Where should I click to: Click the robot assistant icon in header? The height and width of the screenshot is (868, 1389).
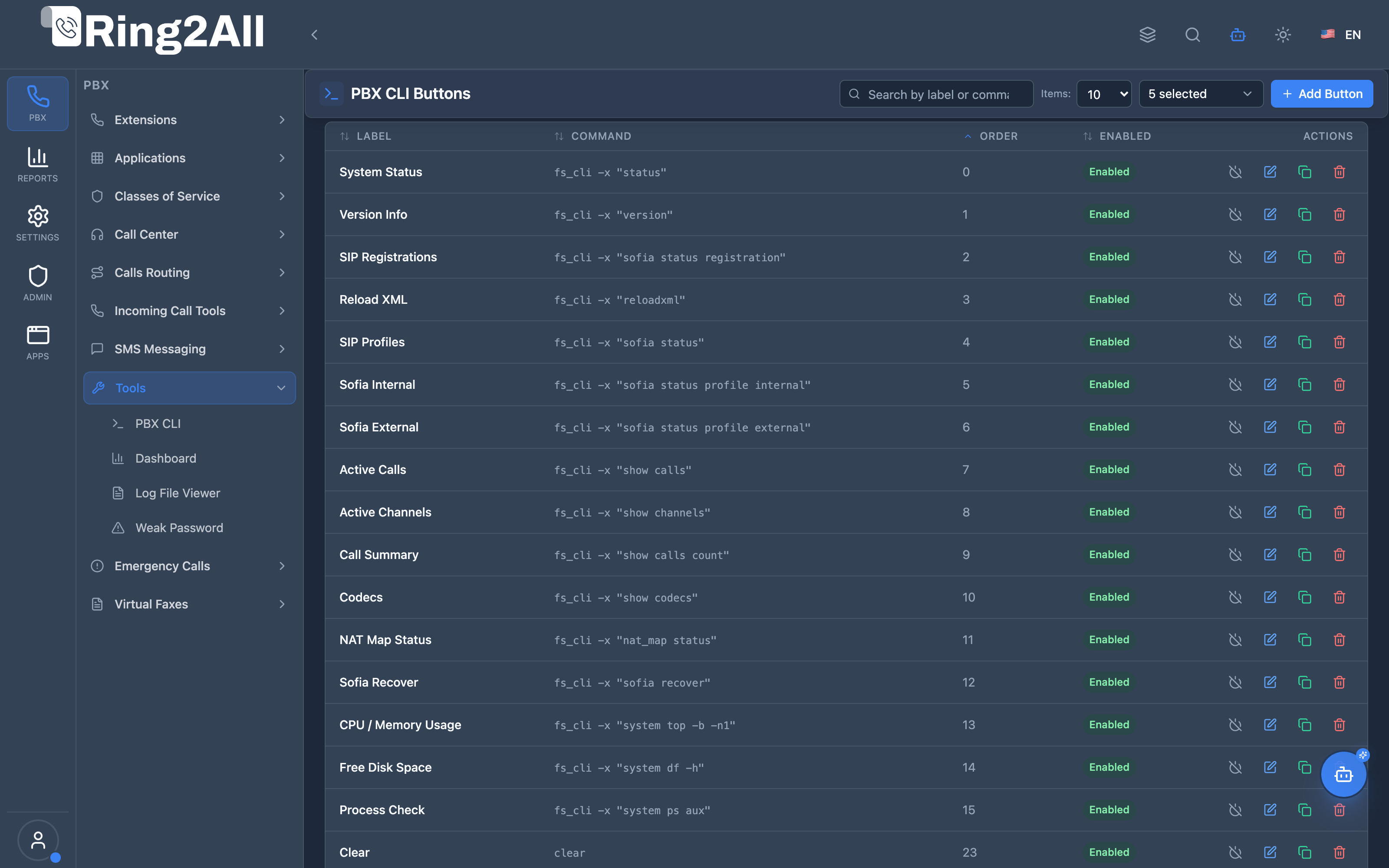(1238, 34)
